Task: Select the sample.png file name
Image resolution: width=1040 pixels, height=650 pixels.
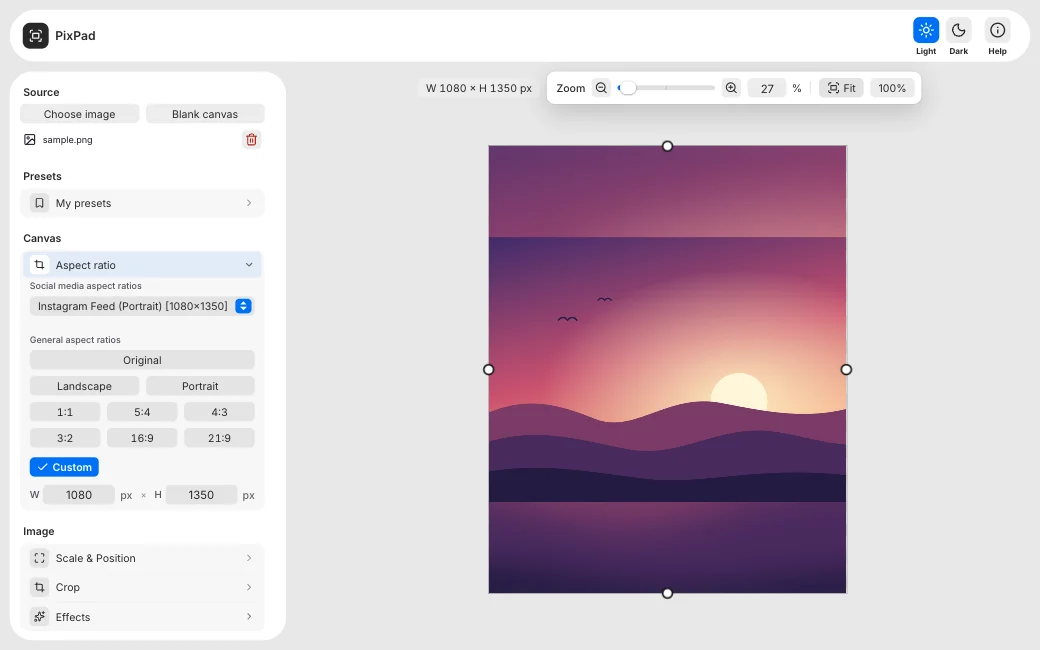Action: (68, 140)
